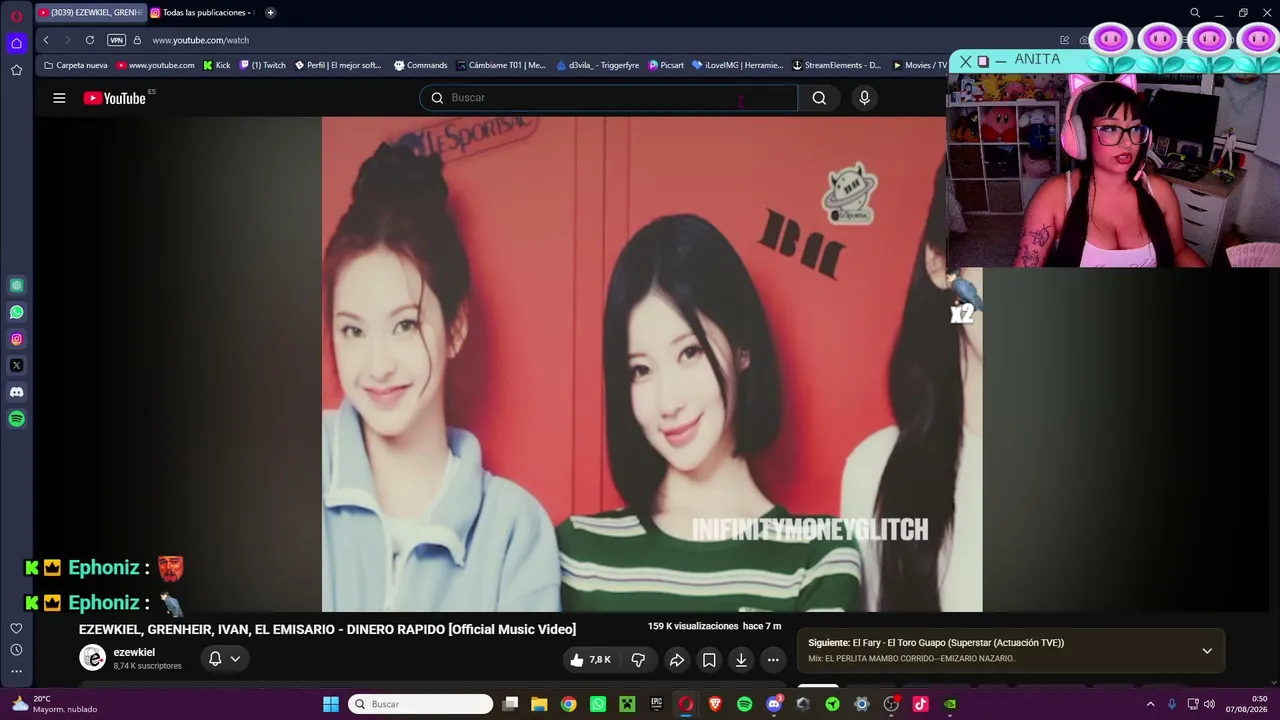This screenshot has height=720, width=1280.
Task: Reload the page with the refresh icon
Action: click(x=90, y=40)
